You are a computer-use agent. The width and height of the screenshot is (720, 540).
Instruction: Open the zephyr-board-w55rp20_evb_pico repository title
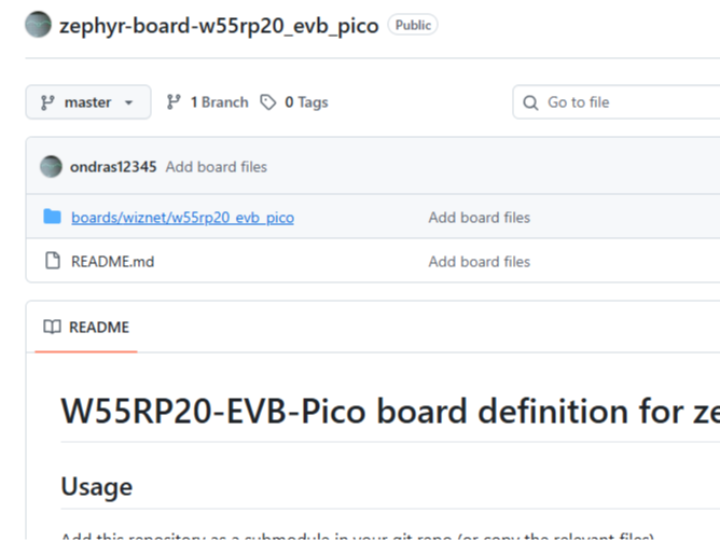point(218,25)
